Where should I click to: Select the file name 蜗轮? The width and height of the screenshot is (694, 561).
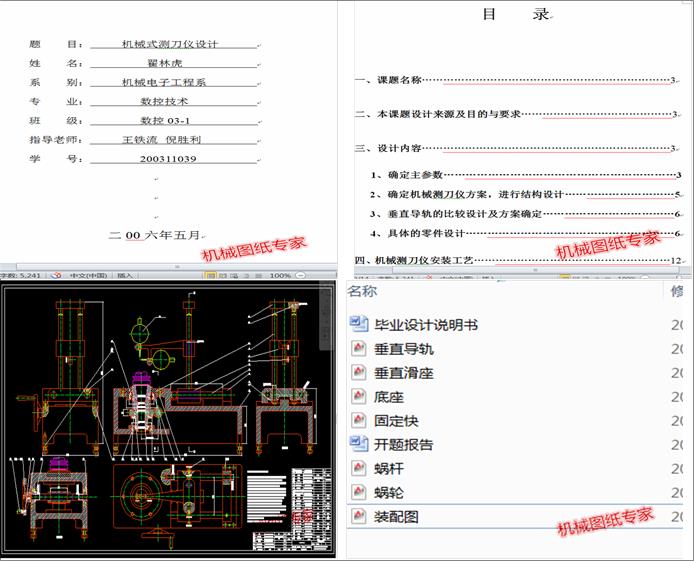click(x=389, y=492)
